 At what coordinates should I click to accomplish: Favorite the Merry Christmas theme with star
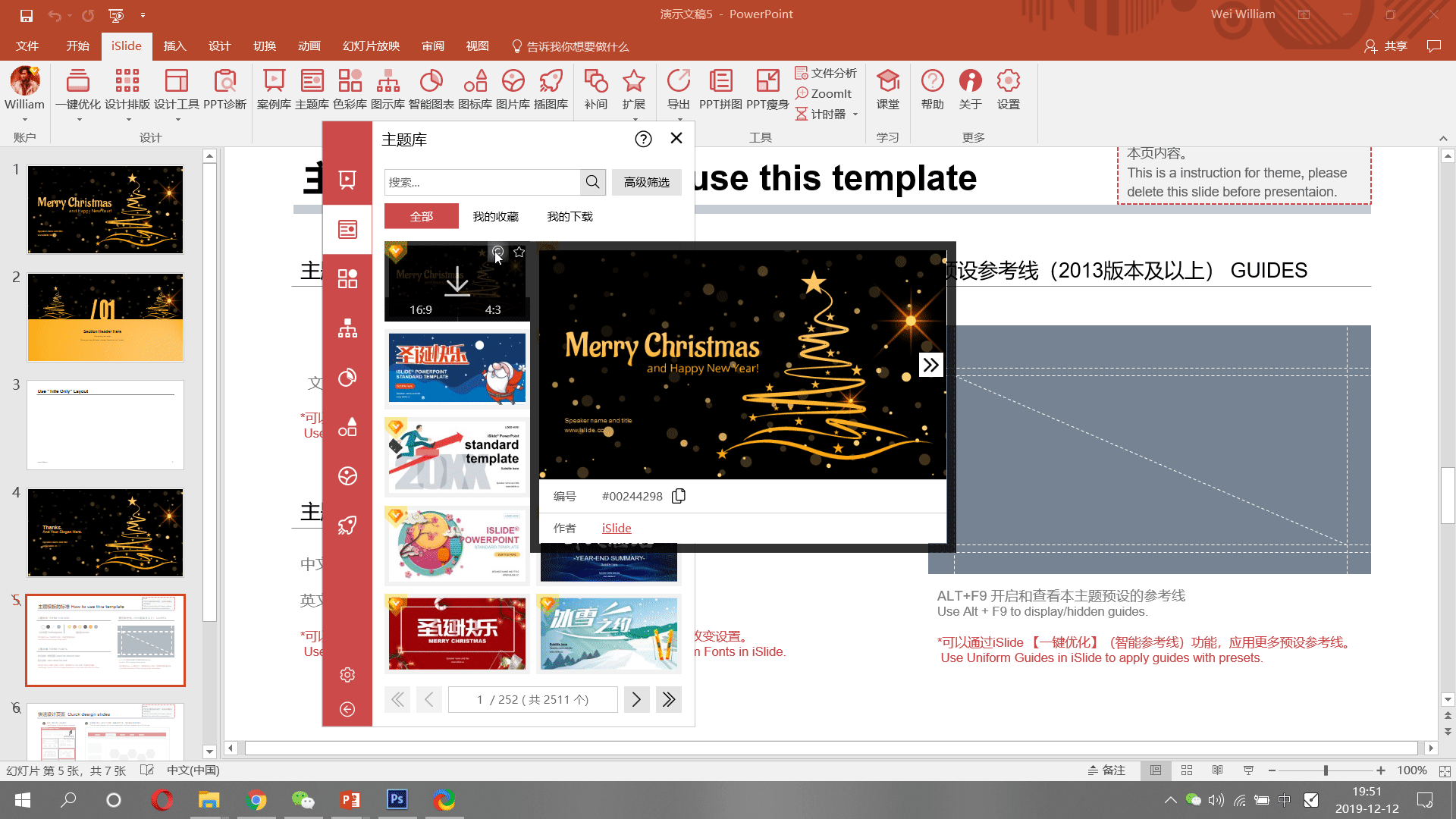[519, 252]
